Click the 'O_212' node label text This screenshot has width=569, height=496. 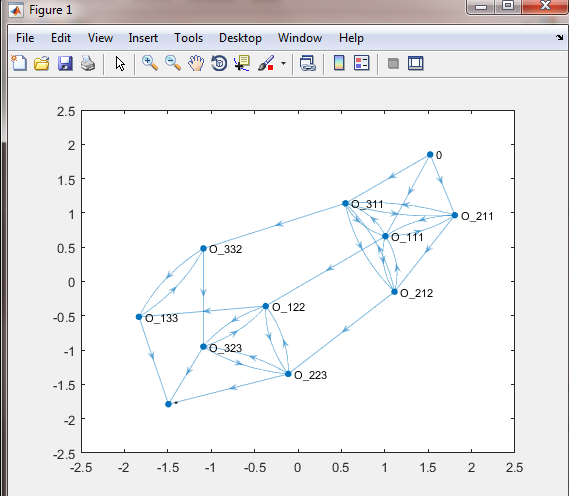[x=417, y=293]
